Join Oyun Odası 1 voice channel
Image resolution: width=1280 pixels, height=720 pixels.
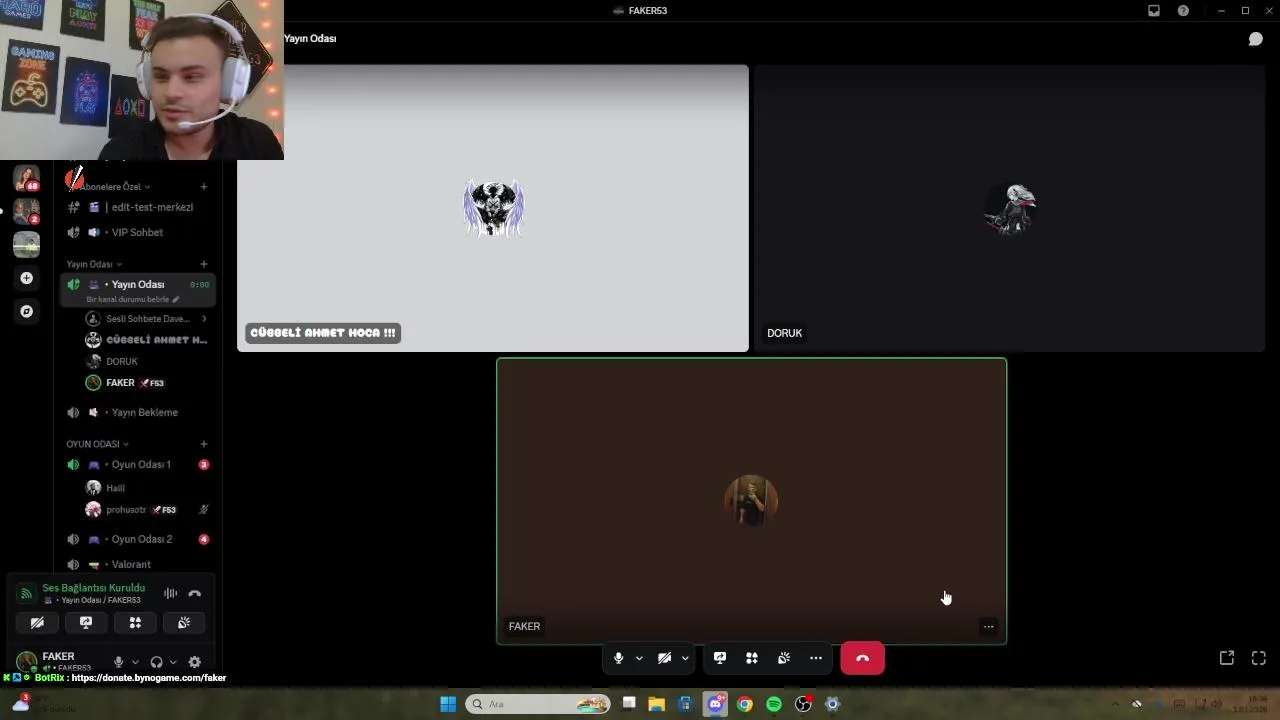pyautogui.click(x=137, y=464)
